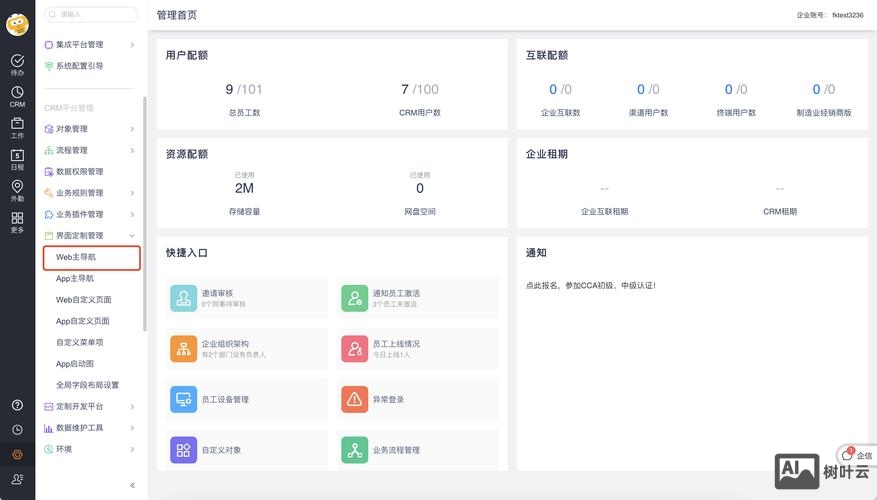Viewport: 877px width, 500px height.
Task: Expand the 数据维护工具 menu arrow
Action: pyautogui.click(x=132, y=428)
